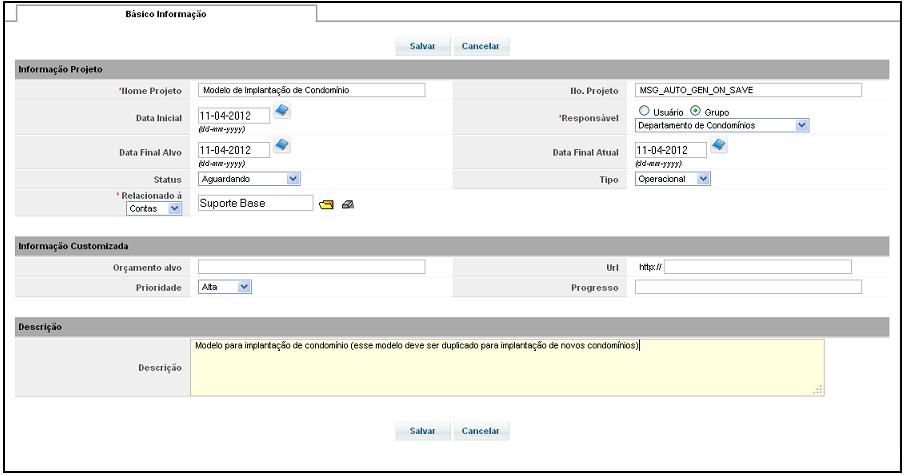Click the Orçamento alvo input field
Image resolution: width=904 pixels, height=475 pixels.
311,266
